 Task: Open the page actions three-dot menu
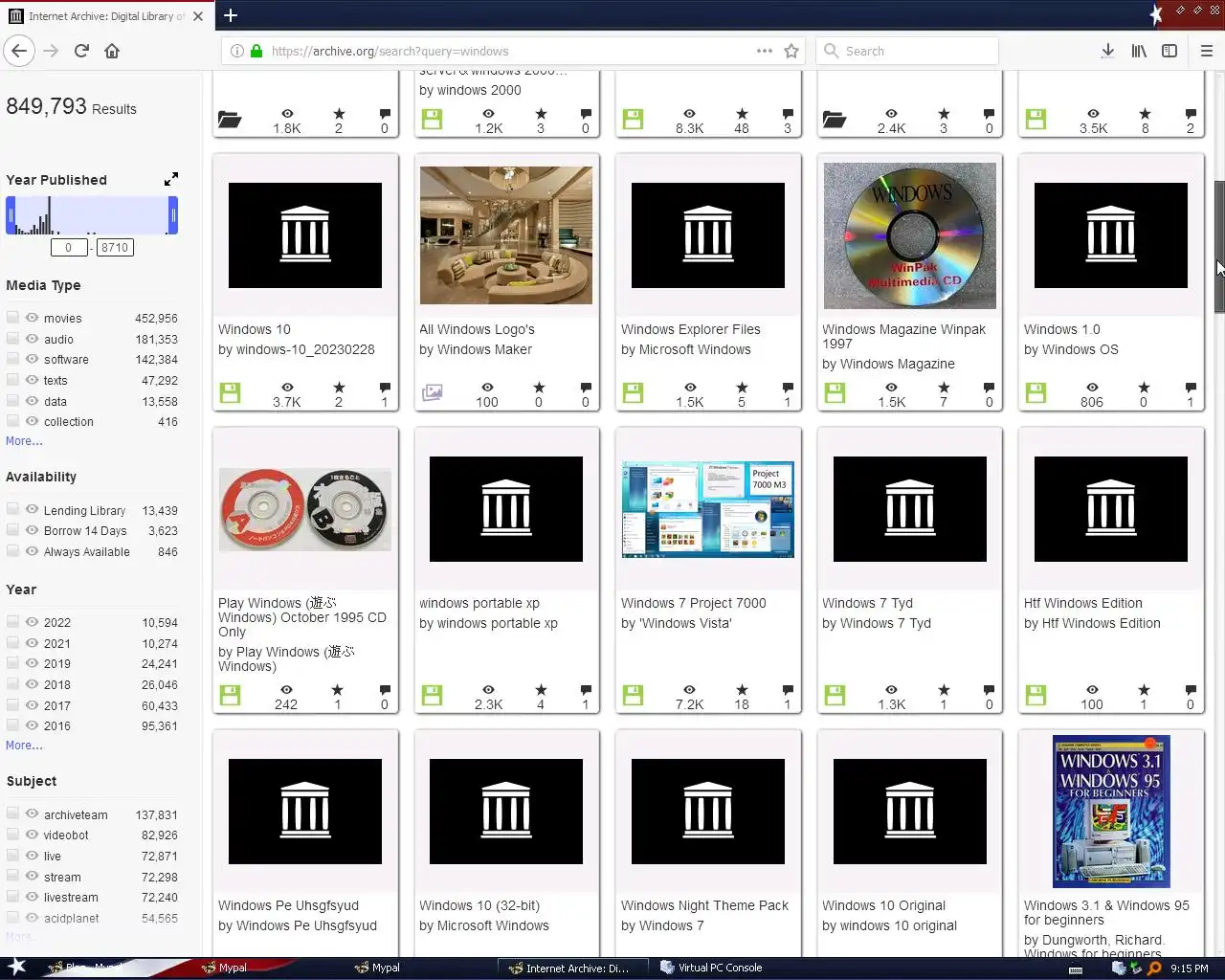765,51
